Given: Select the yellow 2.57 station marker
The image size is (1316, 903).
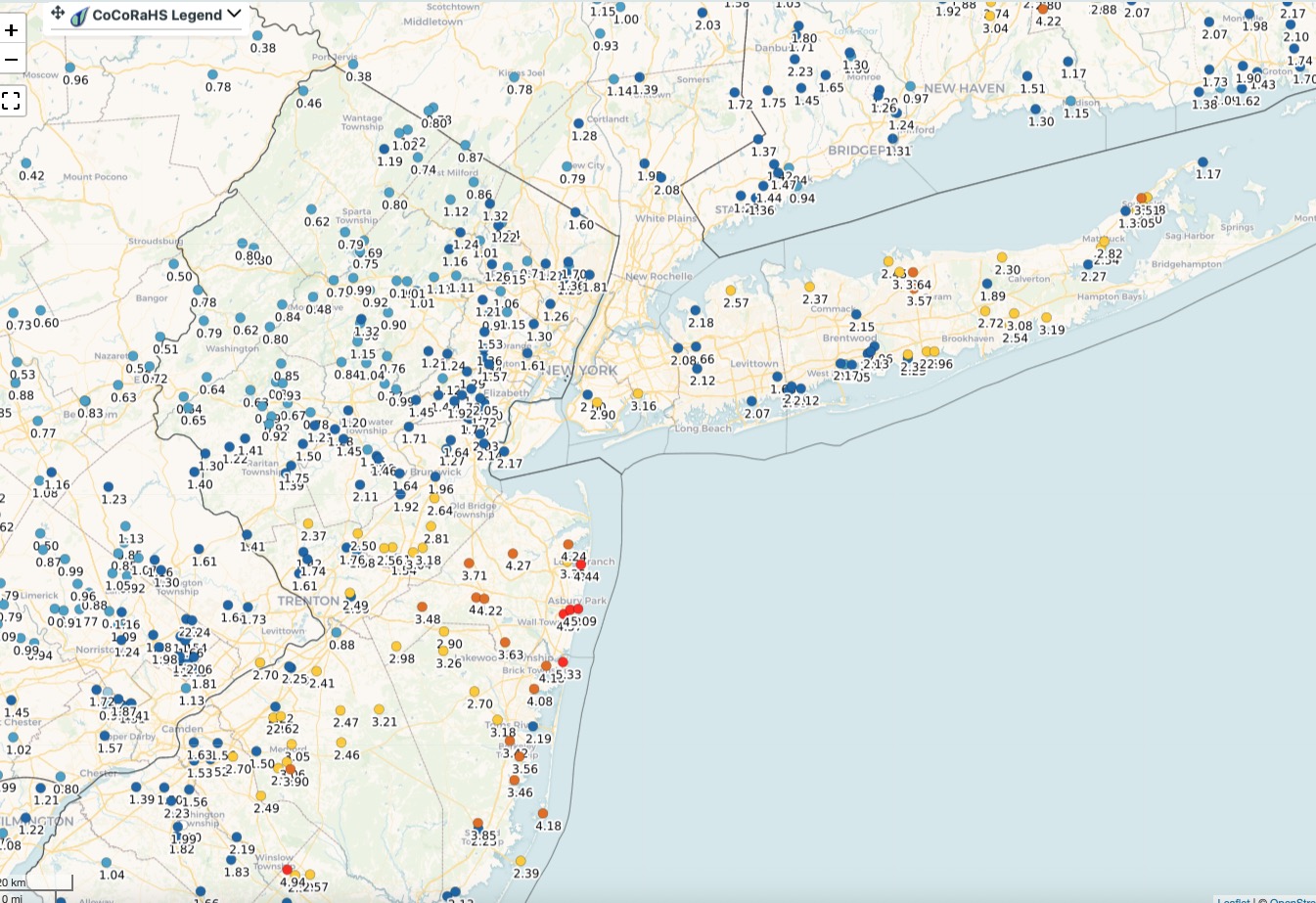Looking at the screenshot, I should (730, 291).
